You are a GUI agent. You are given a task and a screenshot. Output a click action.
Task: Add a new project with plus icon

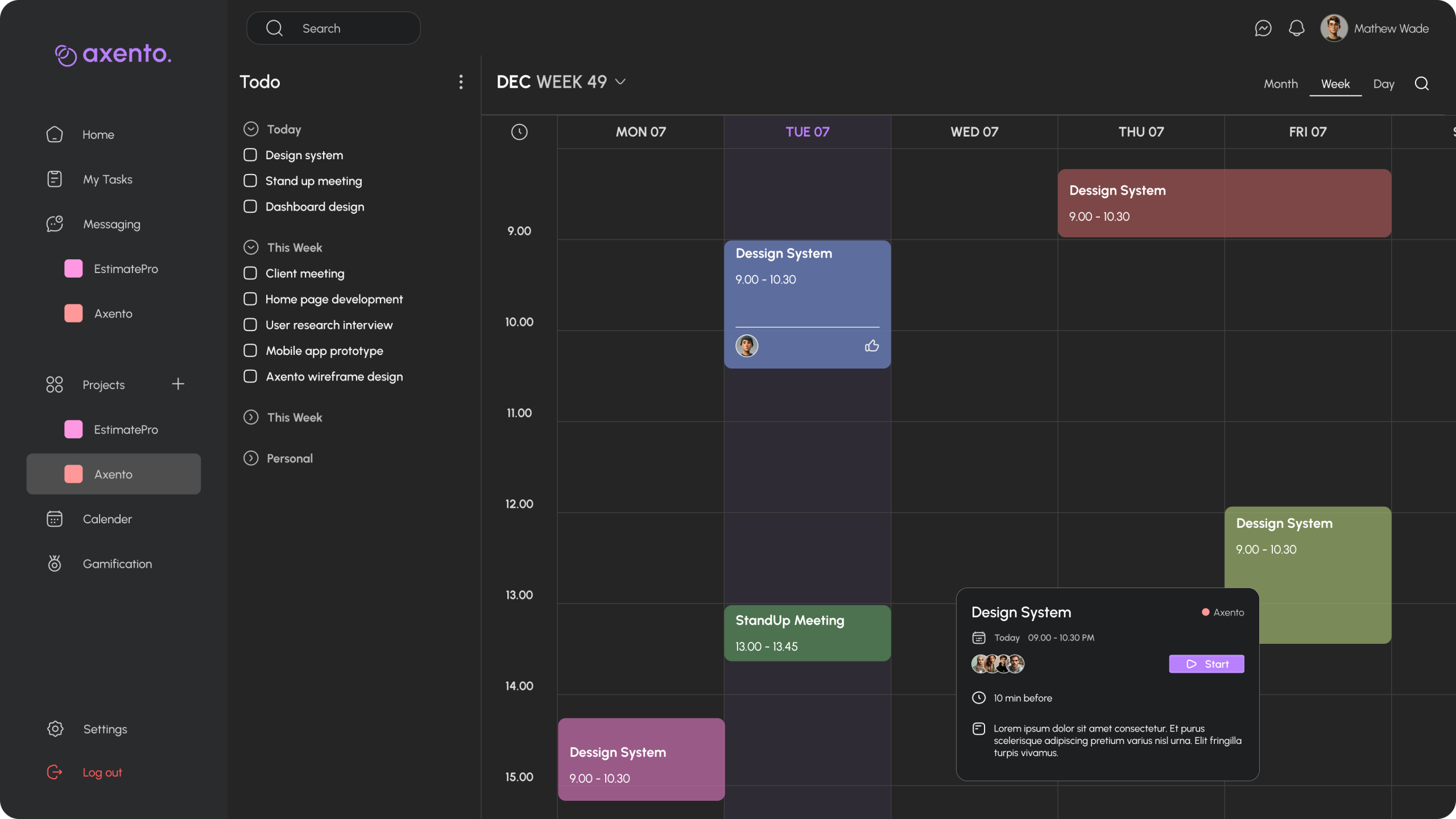point(178,384)
